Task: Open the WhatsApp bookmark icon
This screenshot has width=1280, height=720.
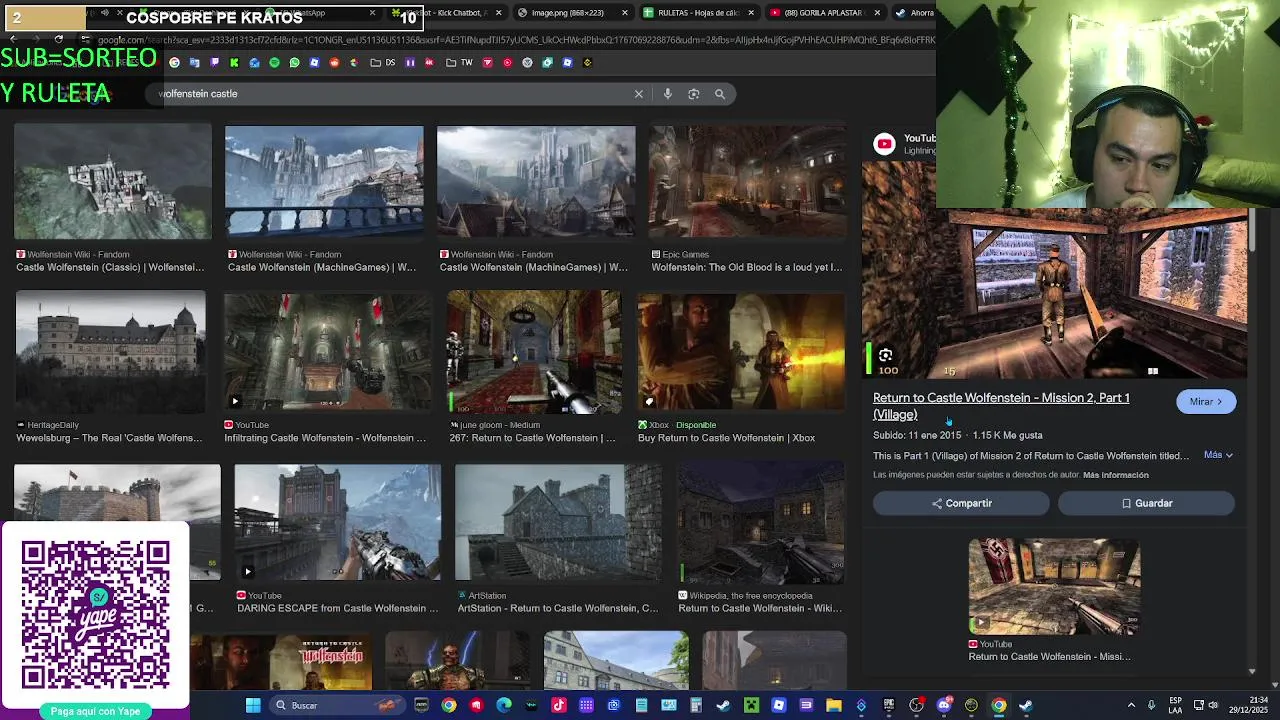Action: point(295,62)
